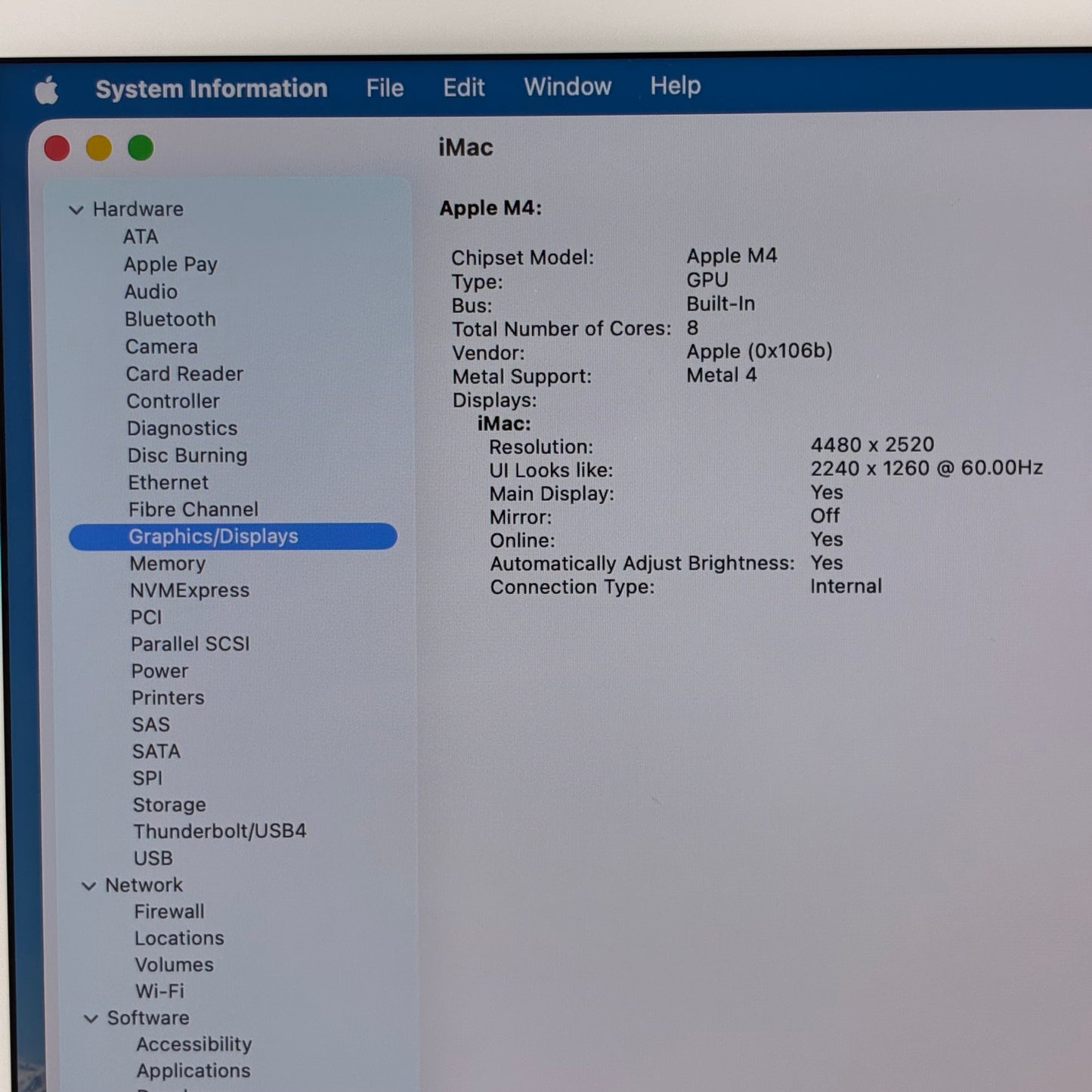
Task: Maximize window with green button
Action: (141, 147)
